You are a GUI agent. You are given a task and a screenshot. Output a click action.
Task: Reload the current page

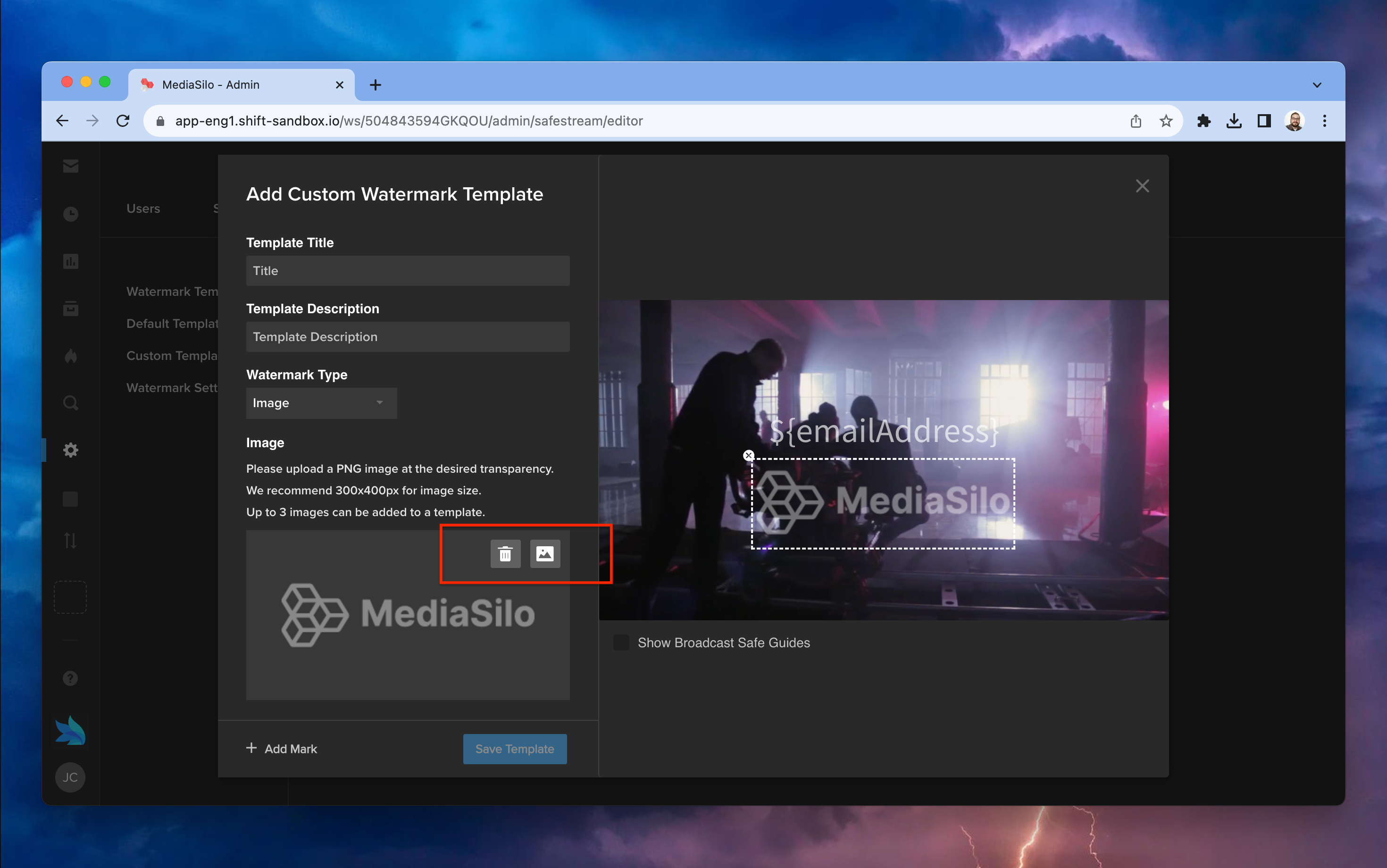(x=123, y=121)
